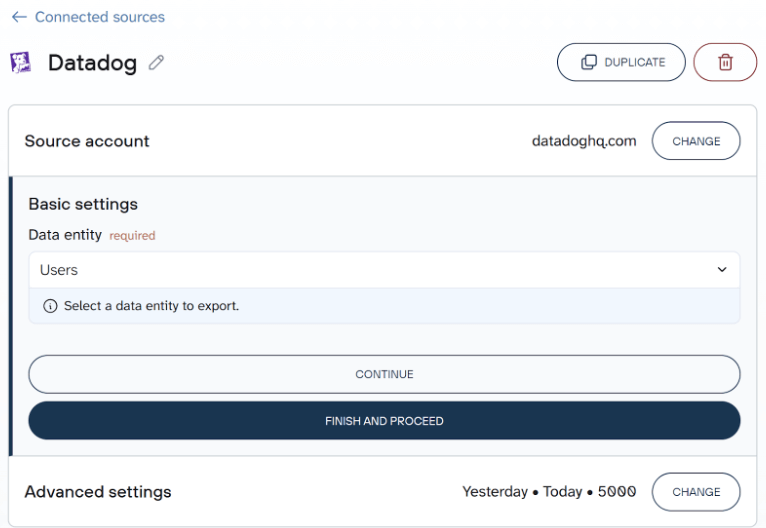
Task: Change the Advanced settings
Action: coord(696,491)
